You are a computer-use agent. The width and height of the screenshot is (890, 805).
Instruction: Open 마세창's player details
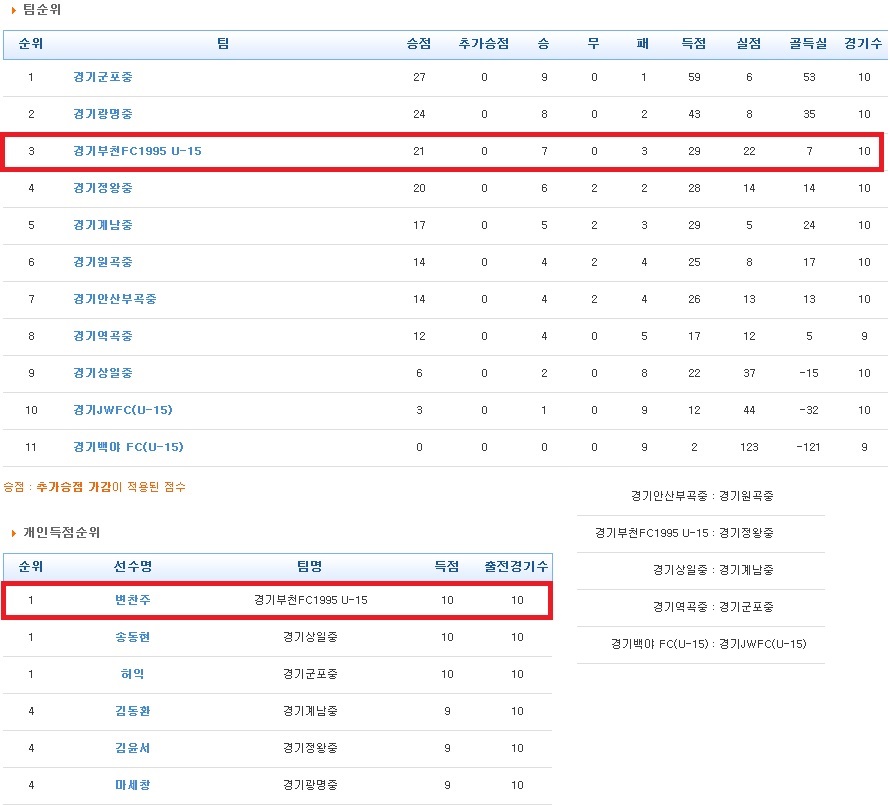point(131,784)
